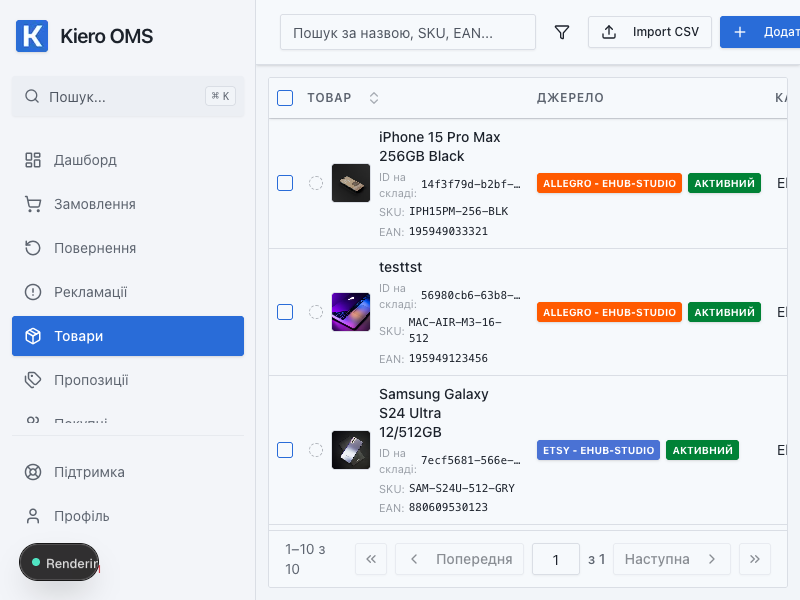
Task: Open the Samsung Galaxy S24 Ultra thumbnail
Action: pos(351,450)
